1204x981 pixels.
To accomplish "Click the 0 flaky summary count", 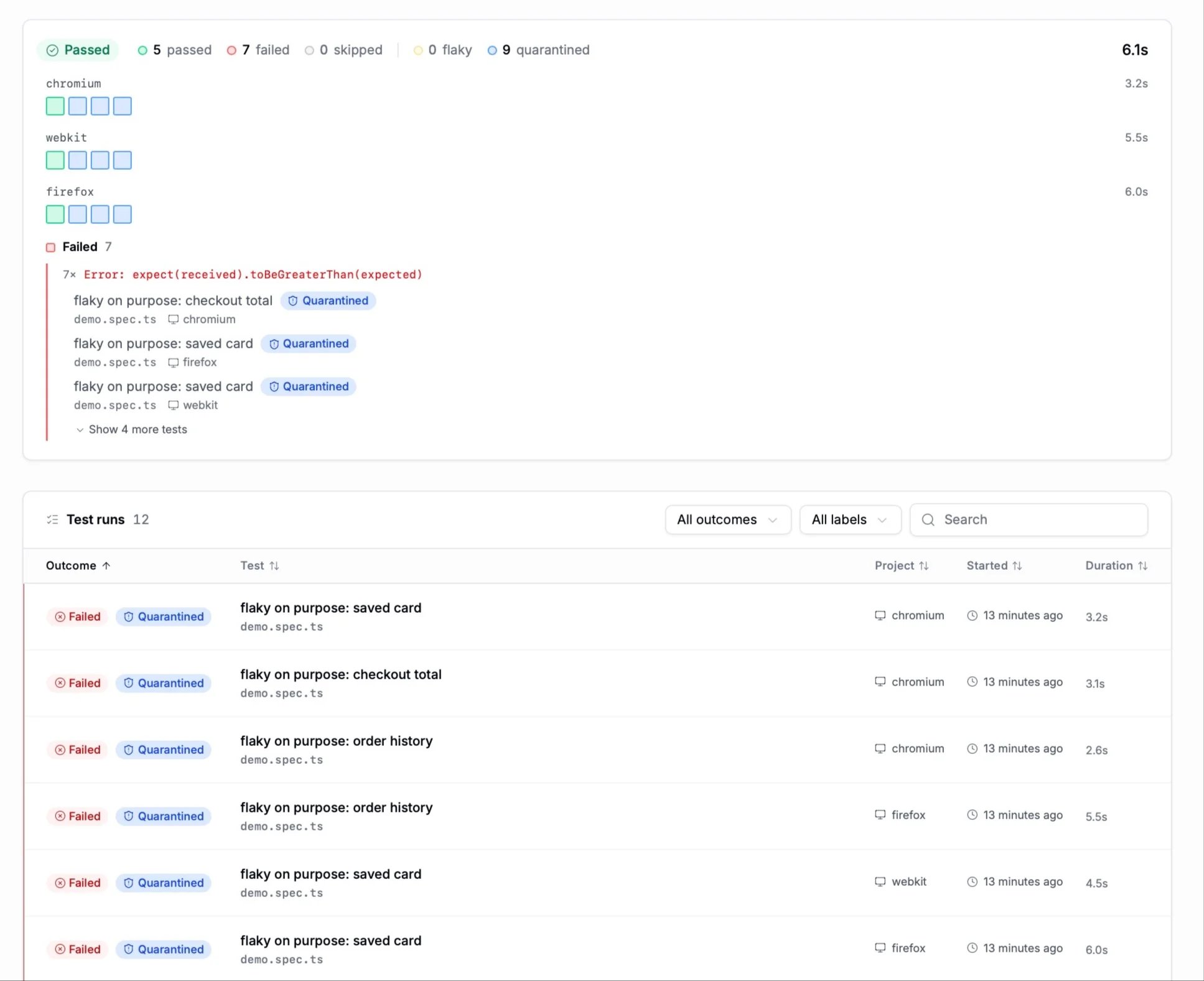I will [443, 50].
